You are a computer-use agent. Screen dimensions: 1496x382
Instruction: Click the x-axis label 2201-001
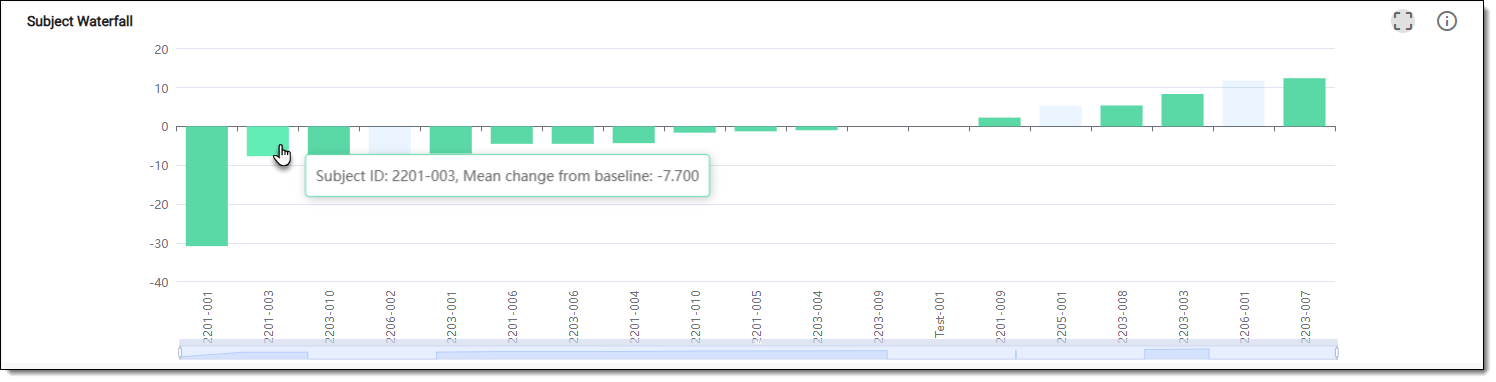208,316
